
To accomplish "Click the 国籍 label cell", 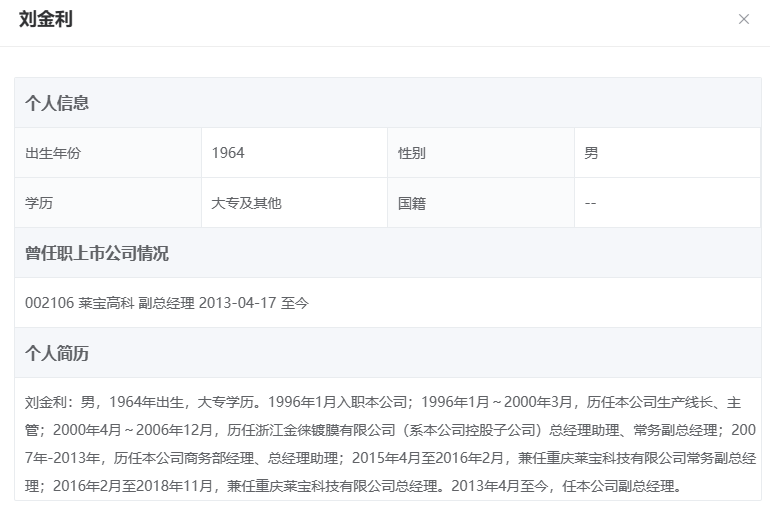I will 481,203.
